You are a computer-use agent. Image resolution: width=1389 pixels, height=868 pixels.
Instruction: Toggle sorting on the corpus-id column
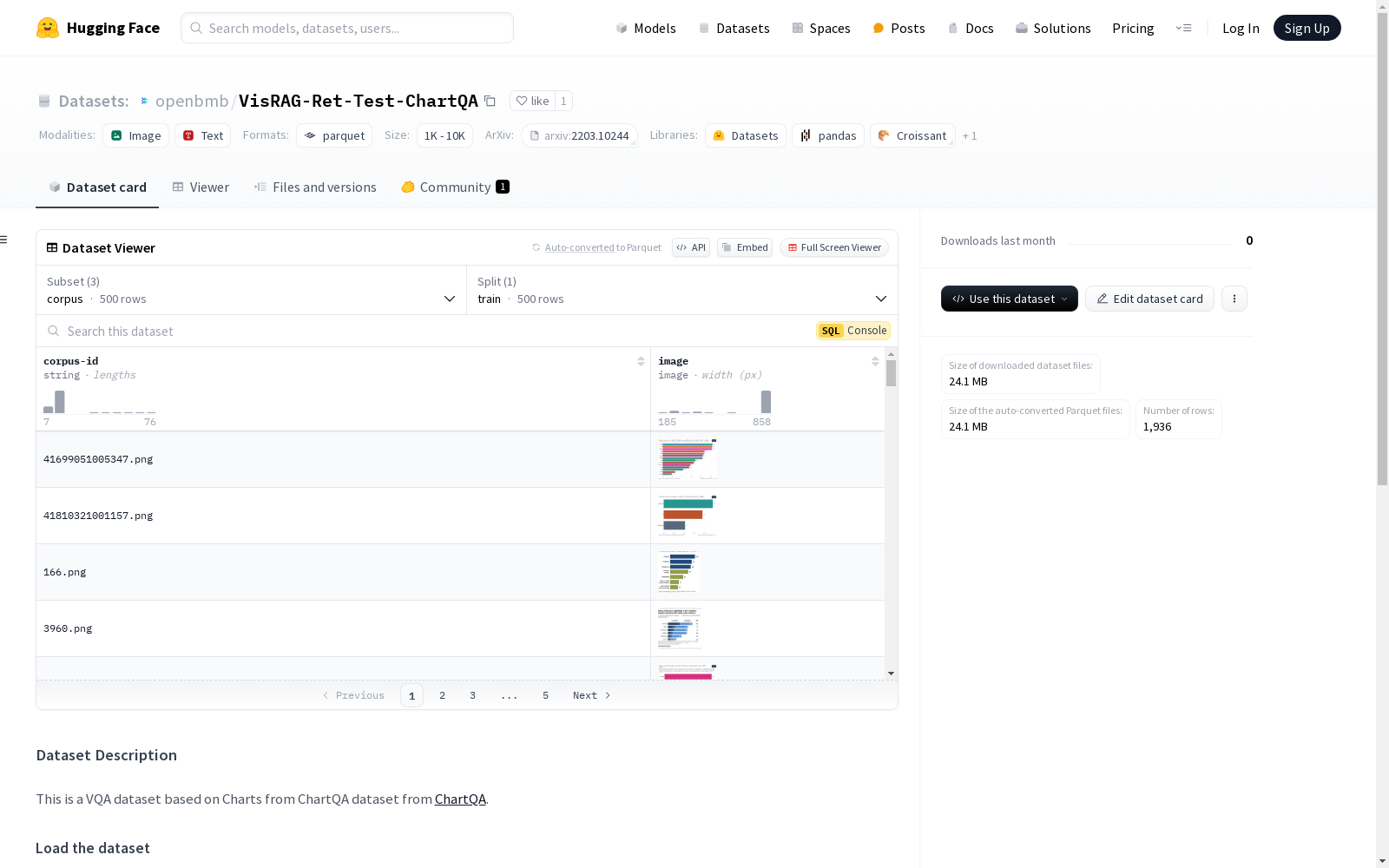coord(641,361)
